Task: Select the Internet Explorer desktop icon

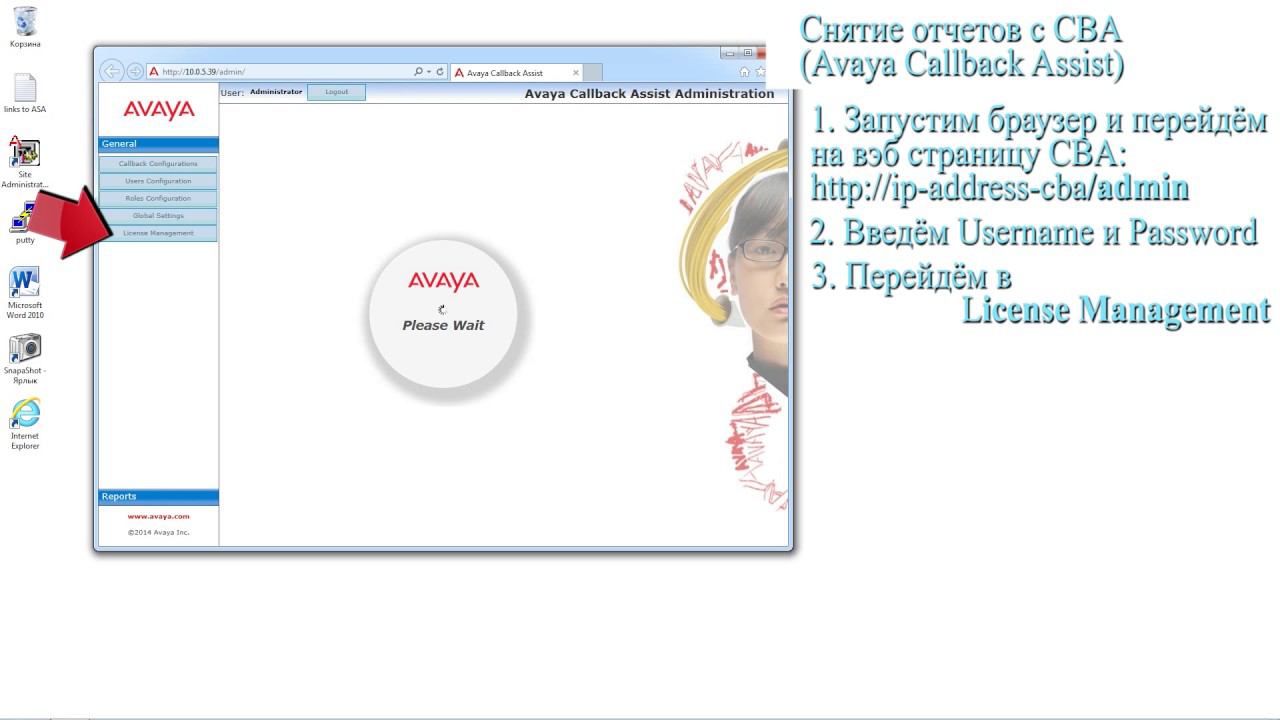Action: click(25, 425)
